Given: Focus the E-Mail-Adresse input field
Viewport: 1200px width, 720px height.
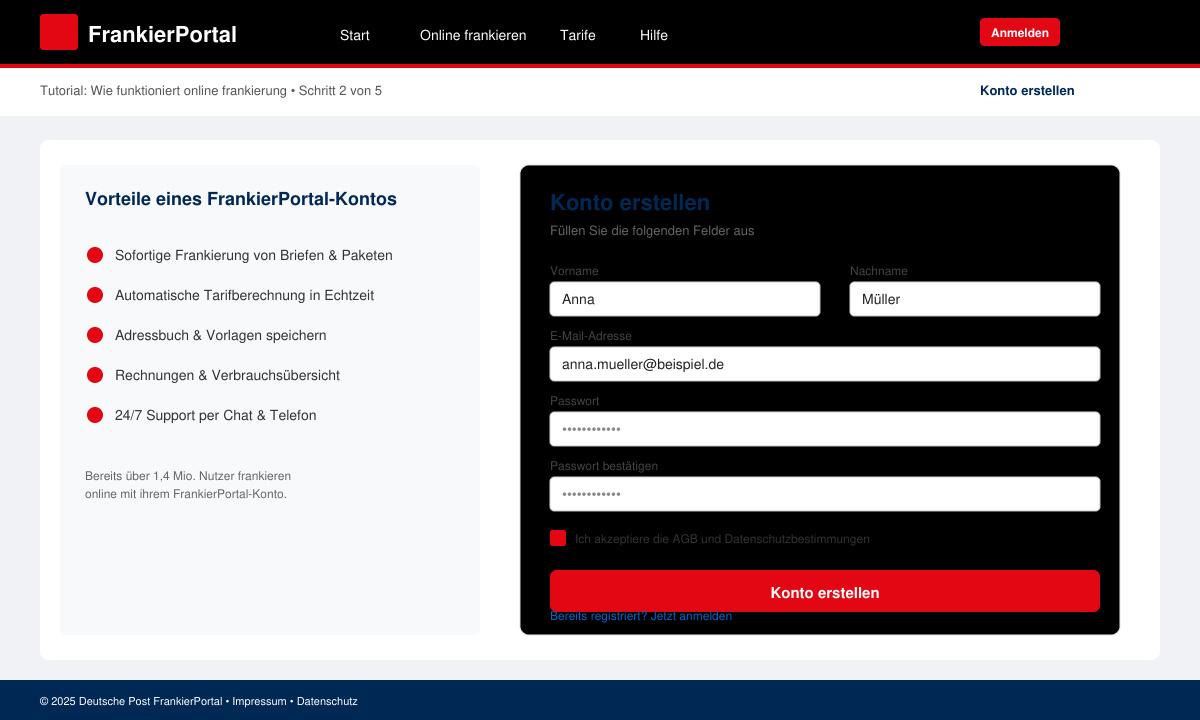Looking at the screenshot, I should point(825,364).
